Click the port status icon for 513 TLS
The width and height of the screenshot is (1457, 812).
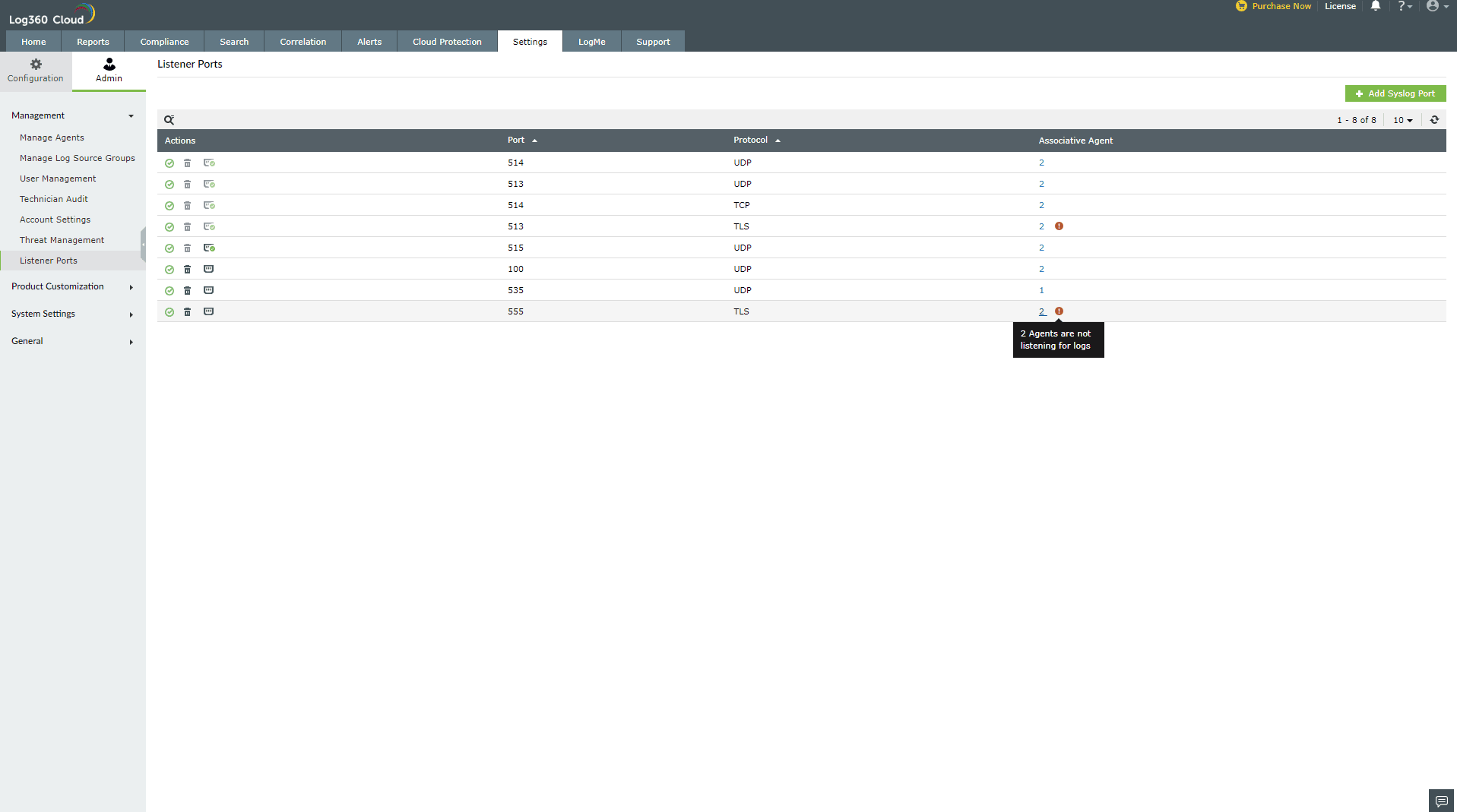tap(209, 226)
